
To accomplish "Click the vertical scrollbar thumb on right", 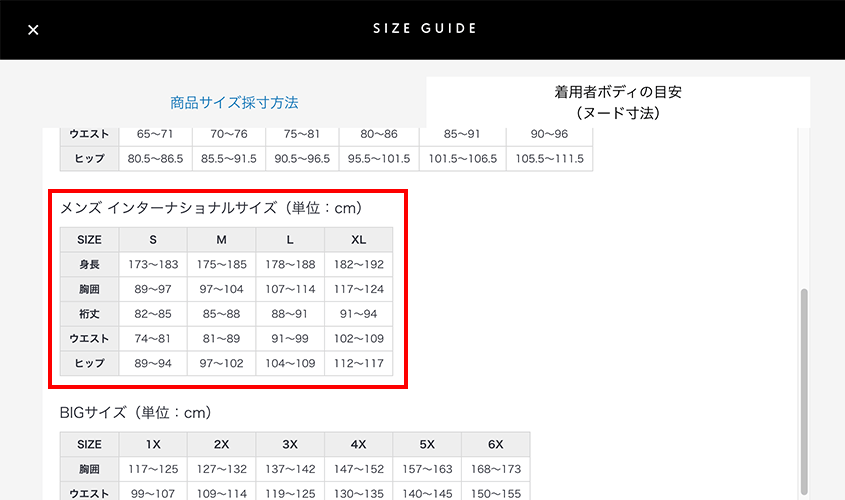I will point(804,390).
